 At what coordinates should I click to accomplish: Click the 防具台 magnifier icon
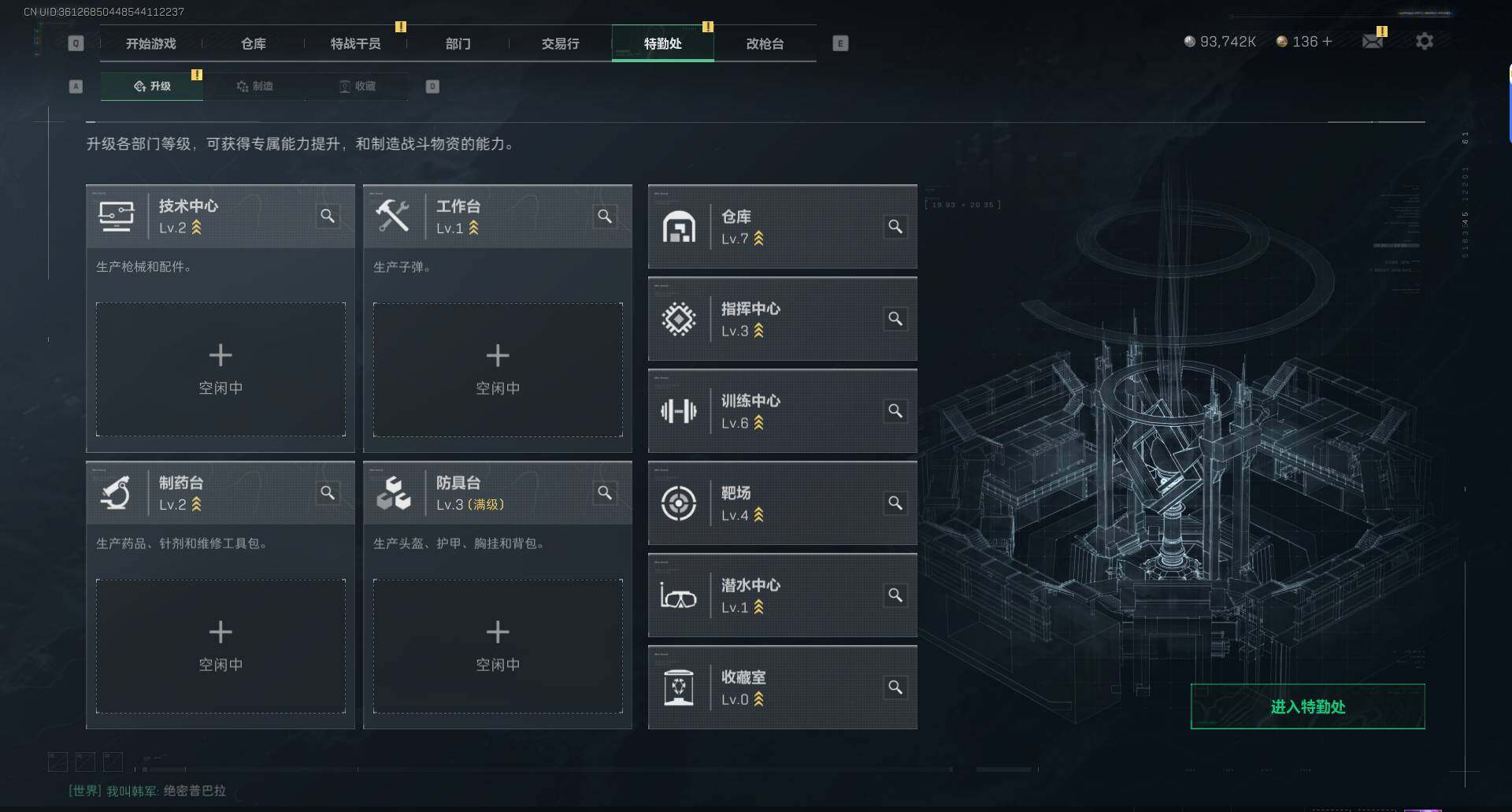pos(605,492)
